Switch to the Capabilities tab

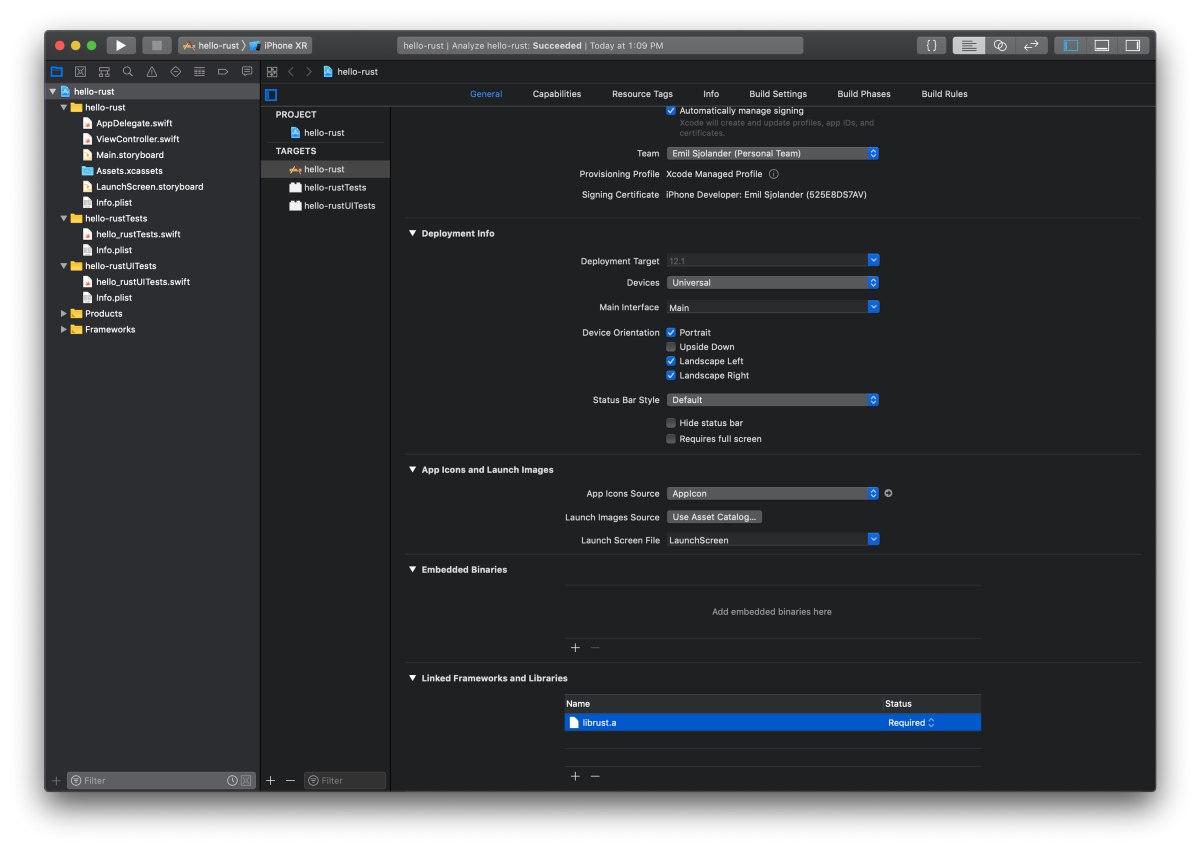click(557, 94)
